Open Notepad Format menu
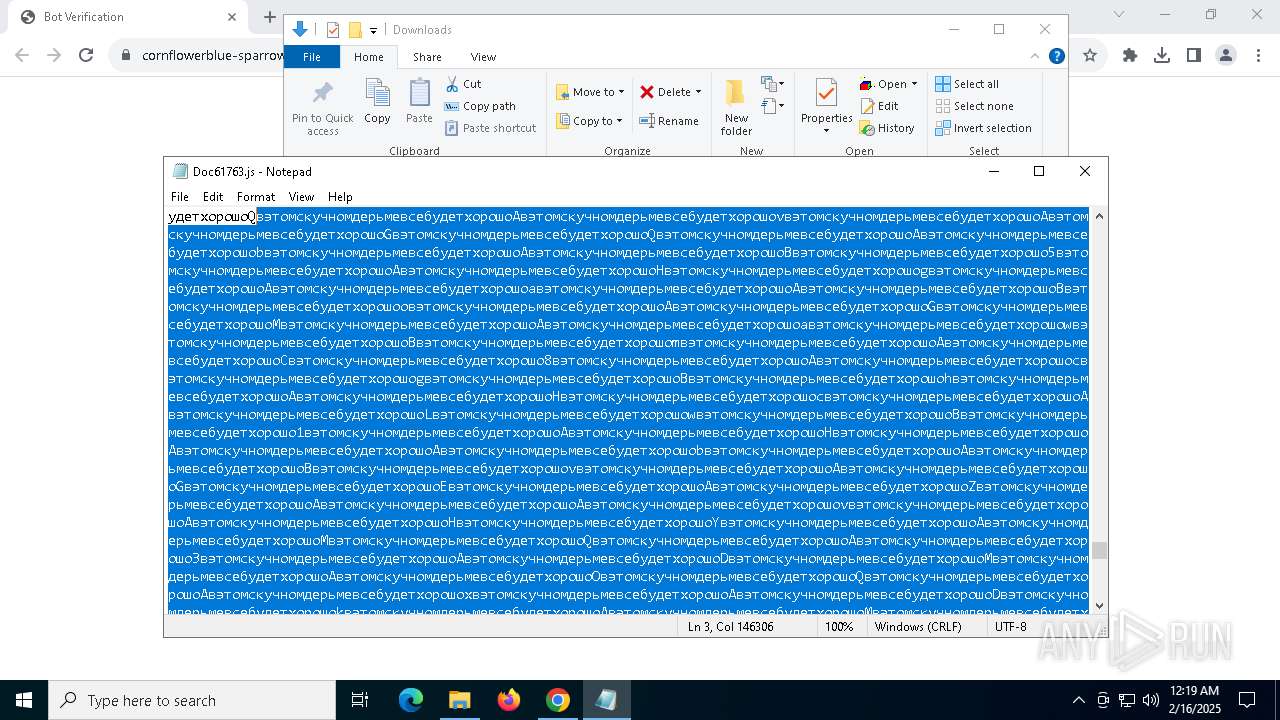 pyautogui.click(x=256, y=197)
